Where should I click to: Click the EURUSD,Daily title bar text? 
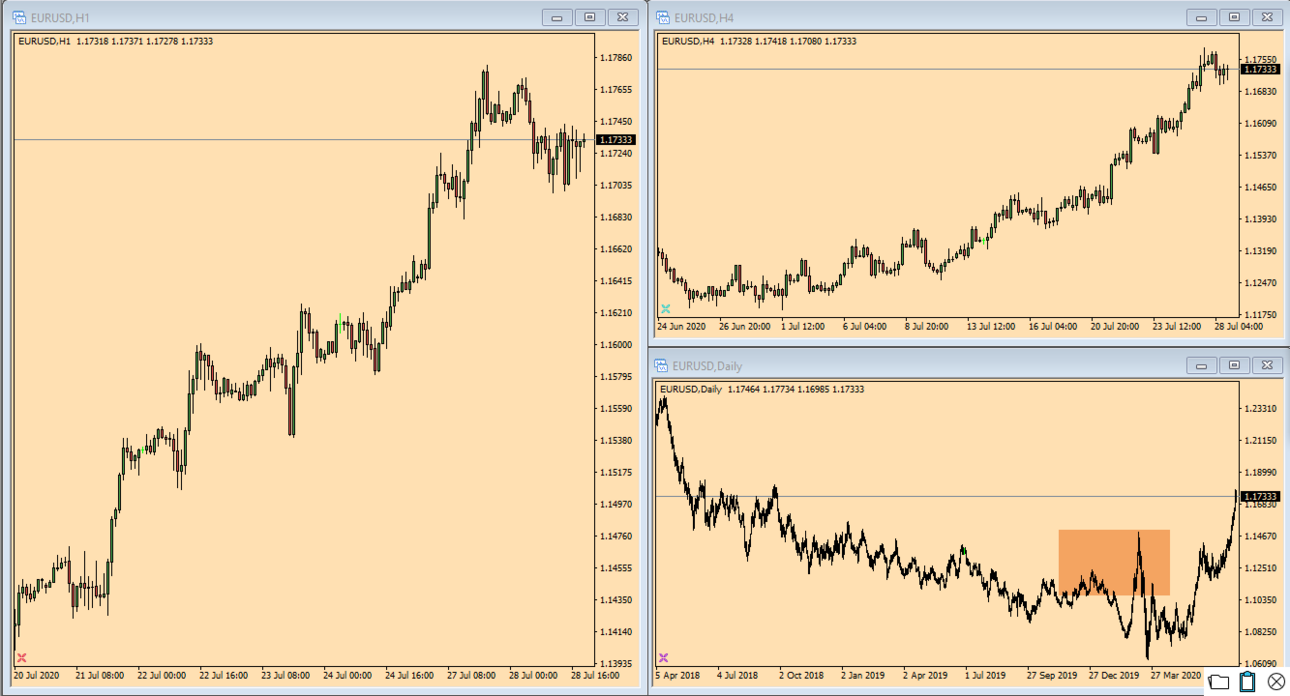coord(708,365)
